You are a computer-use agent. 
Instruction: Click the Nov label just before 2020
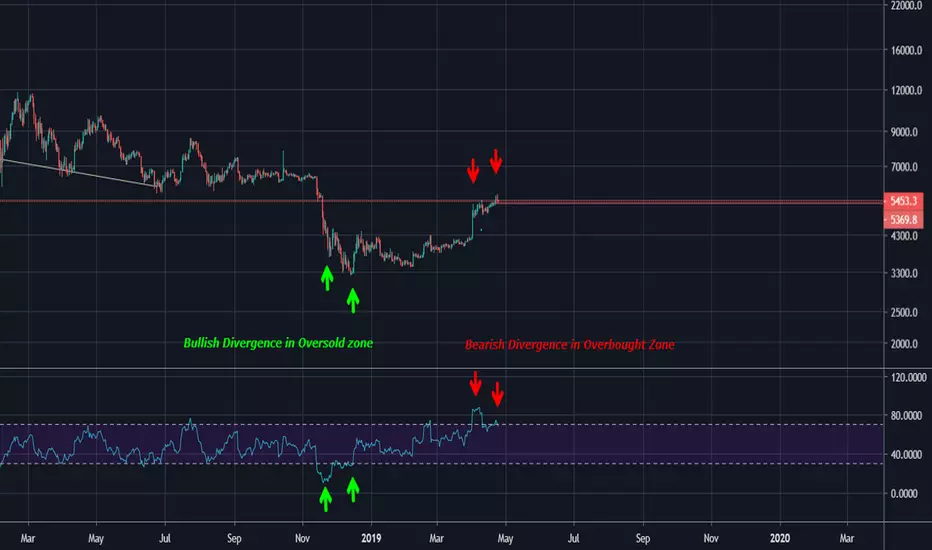point(711,538)
